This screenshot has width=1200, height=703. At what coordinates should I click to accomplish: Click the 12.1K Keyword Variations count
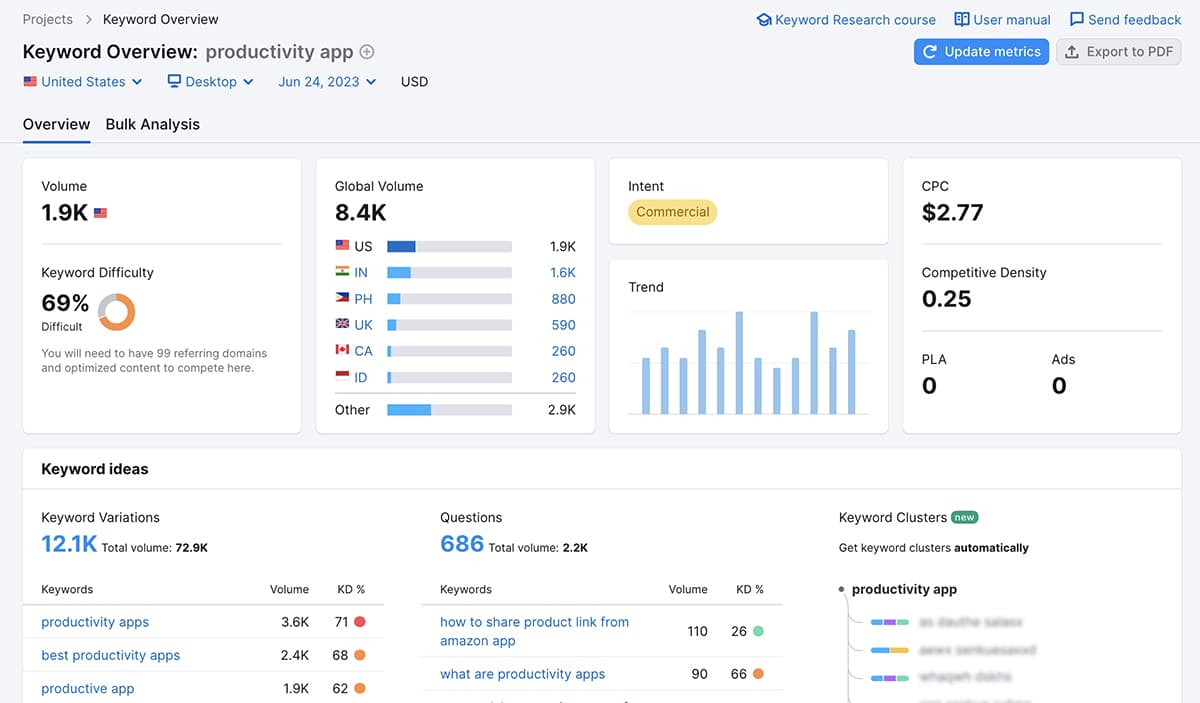click(68, 544)
